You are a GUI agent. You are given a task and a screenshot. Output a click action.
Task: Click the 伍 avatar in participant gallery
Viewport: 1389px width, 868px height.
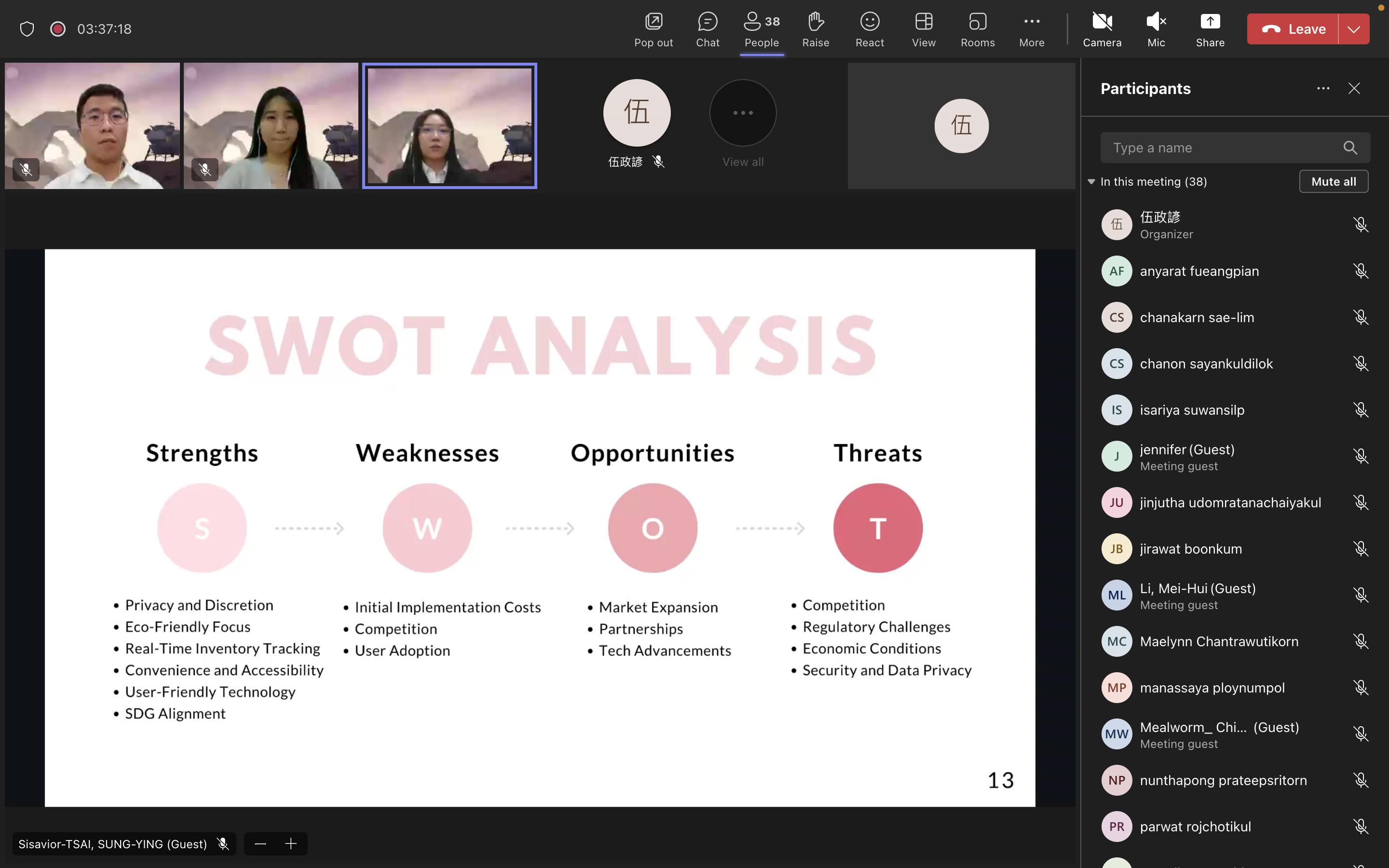coord(637,112)
